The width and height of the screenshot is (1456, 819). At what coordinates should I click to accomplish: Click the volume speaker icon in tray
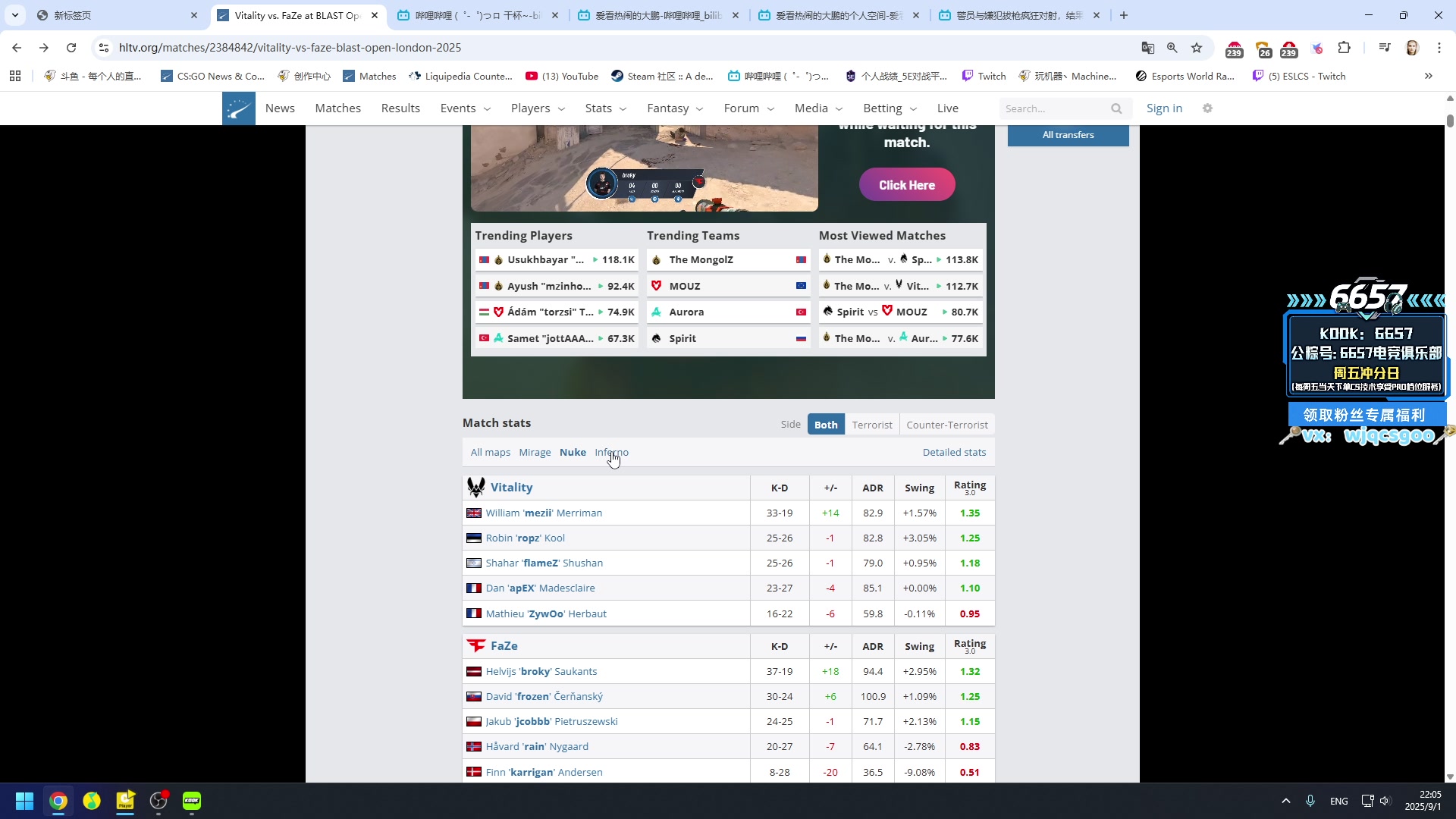coord(1385,801)
